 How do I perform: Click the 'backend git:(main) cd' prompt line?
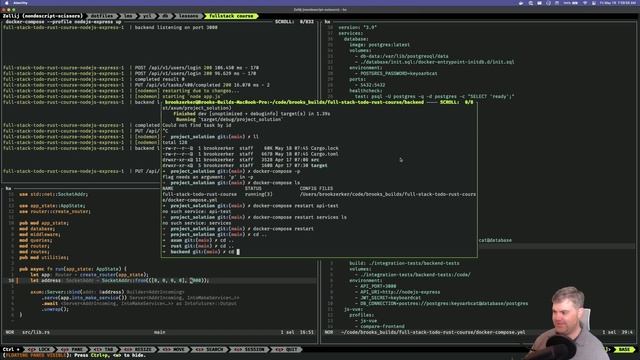[201, 252]
